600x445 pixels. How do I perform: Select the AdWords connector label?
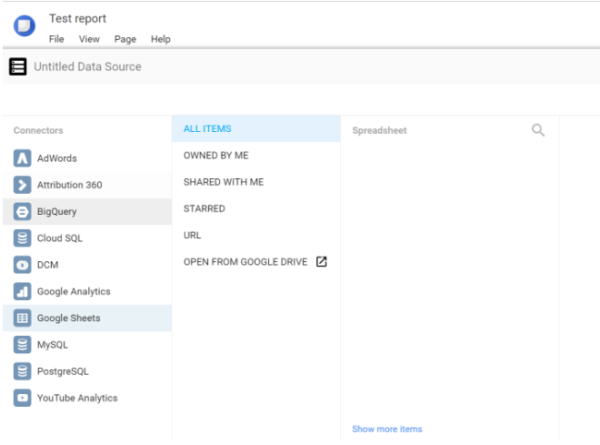click(x=57, y=158)
